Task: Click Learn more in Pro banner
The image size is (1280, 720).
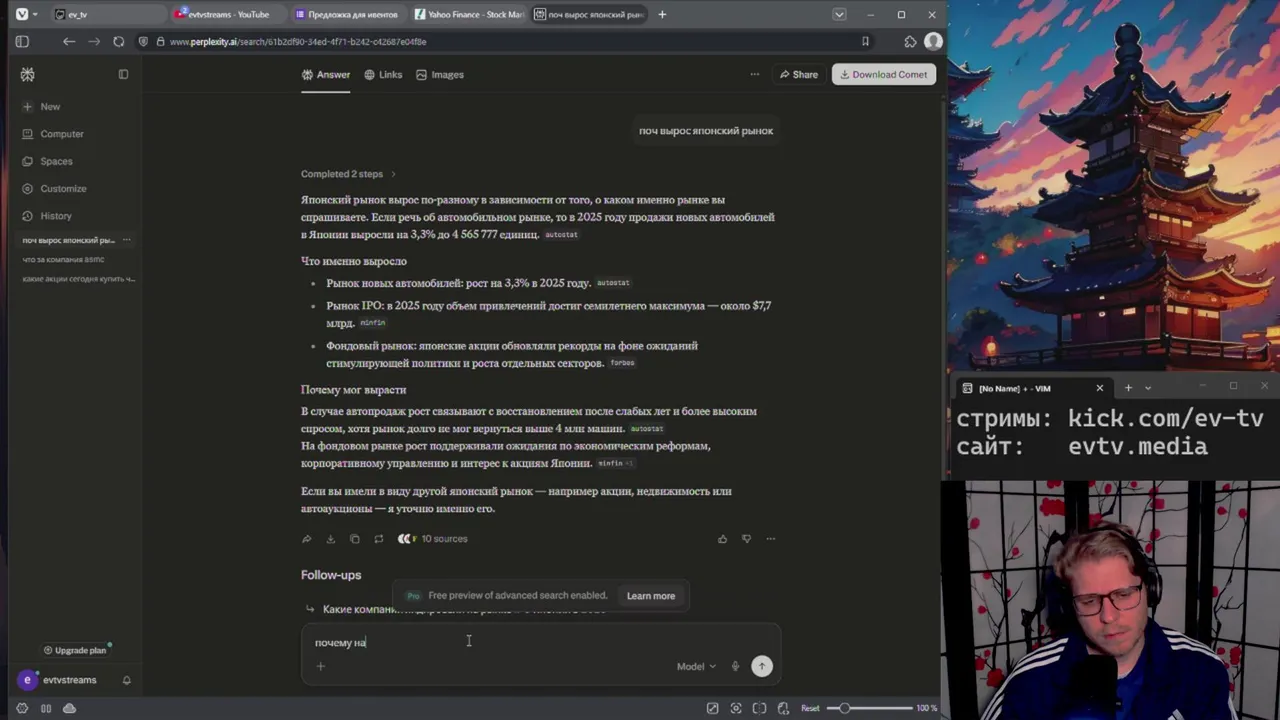Action: click(x=651, y=596)
